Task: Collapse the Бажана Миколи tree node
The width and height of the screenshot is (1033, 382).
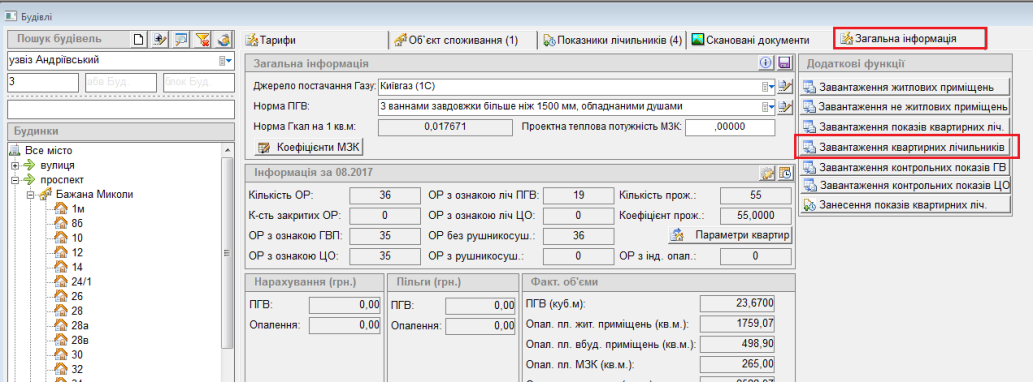Action: (30, 195)
